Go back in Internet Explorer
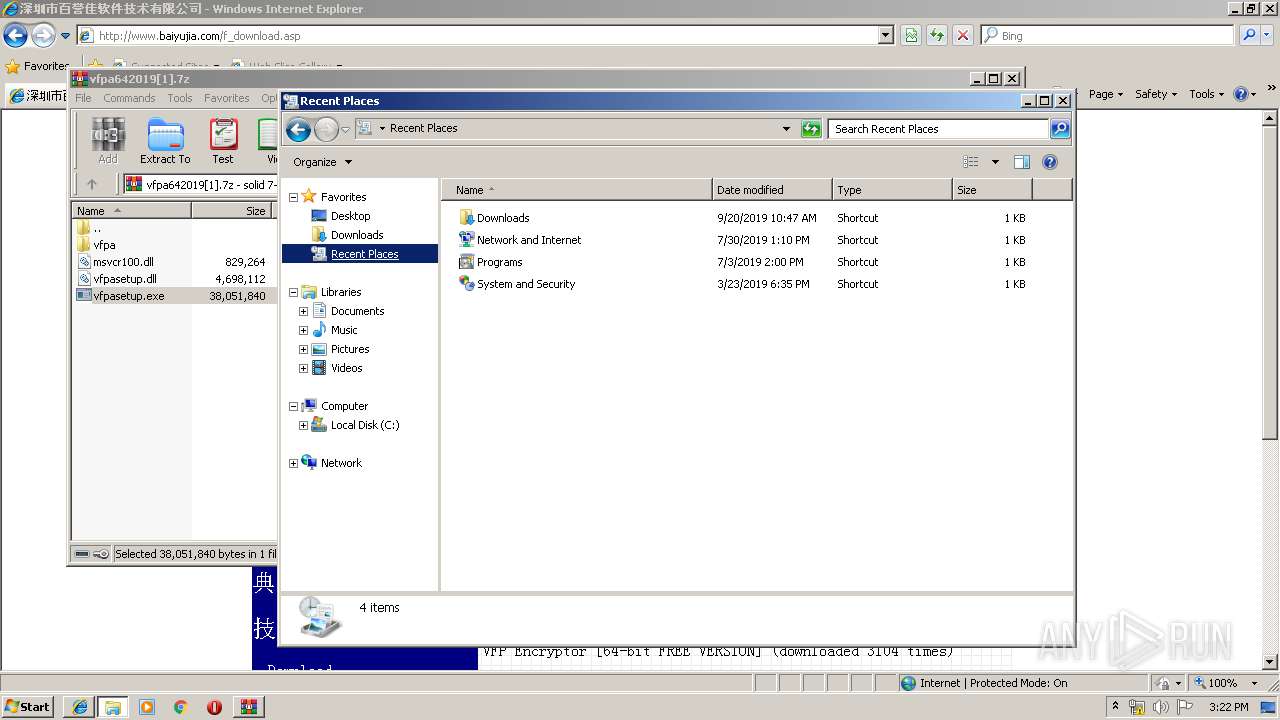1280x720 pixels. pyautogui.click(x=15, y=36)
